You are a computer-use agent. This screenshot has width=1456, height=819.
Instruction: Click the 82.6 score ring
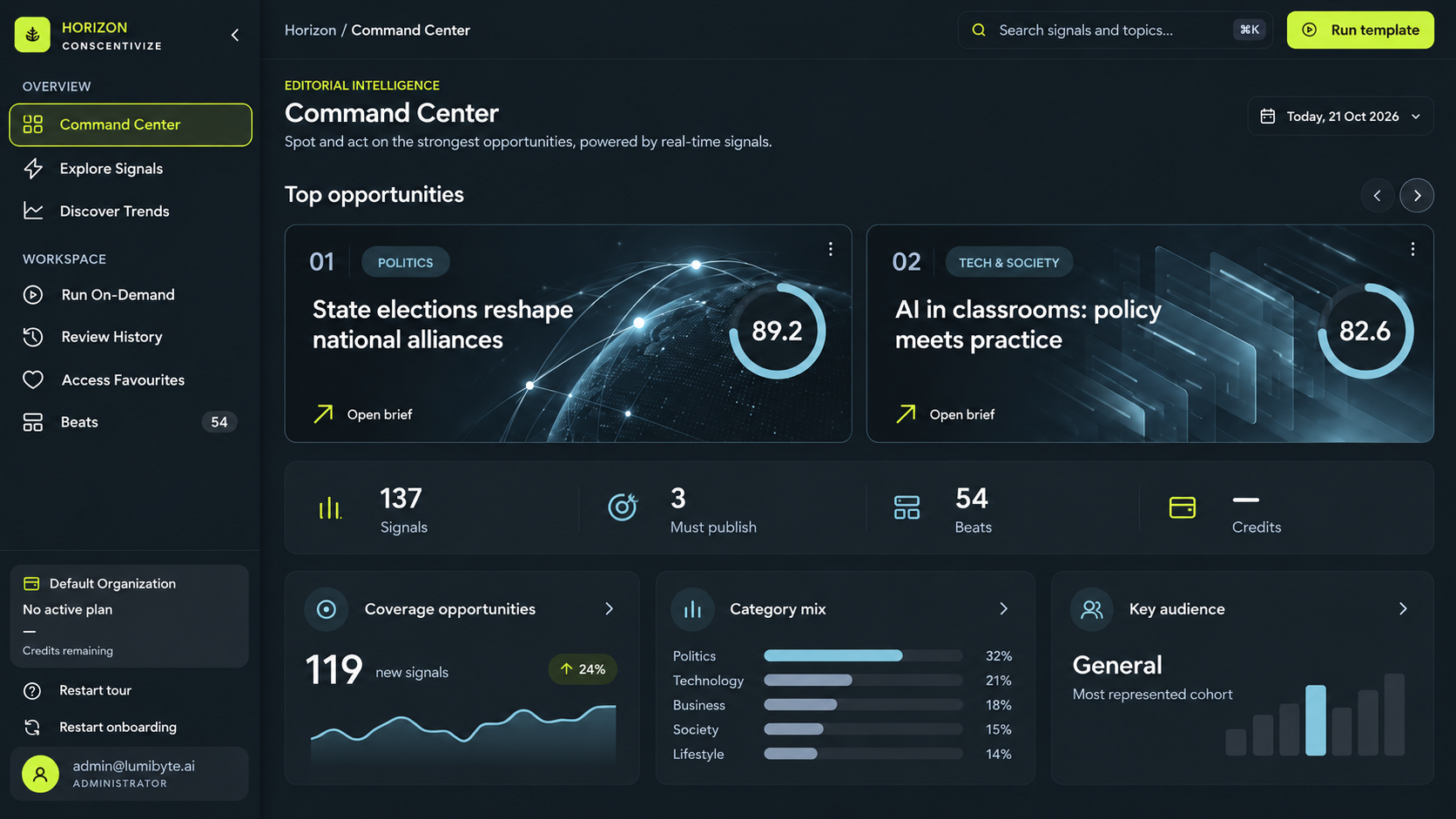pyautogui.click(x=1365, y=331)
